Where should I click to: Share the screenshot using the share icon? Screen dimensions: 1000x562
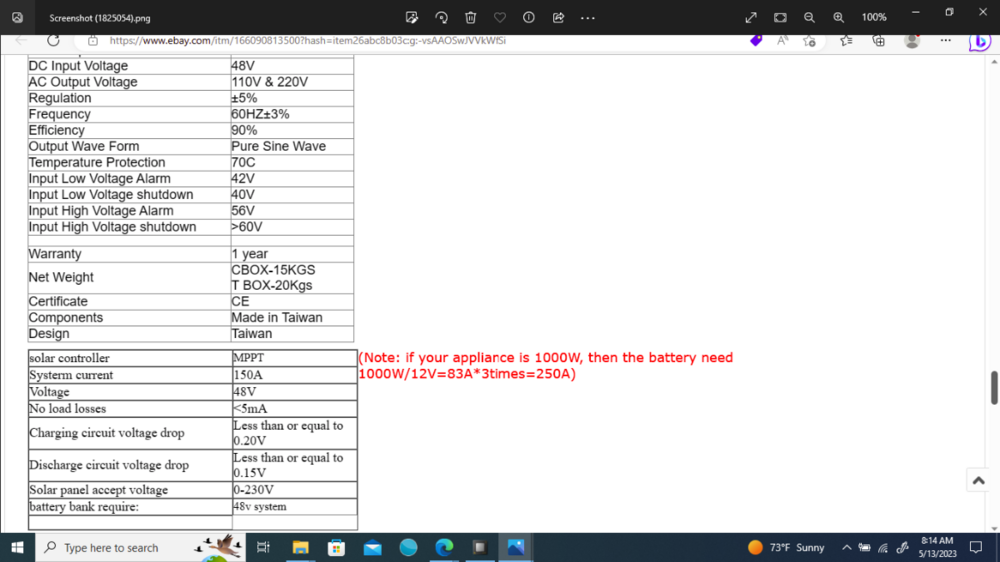[x=558, y=18]
